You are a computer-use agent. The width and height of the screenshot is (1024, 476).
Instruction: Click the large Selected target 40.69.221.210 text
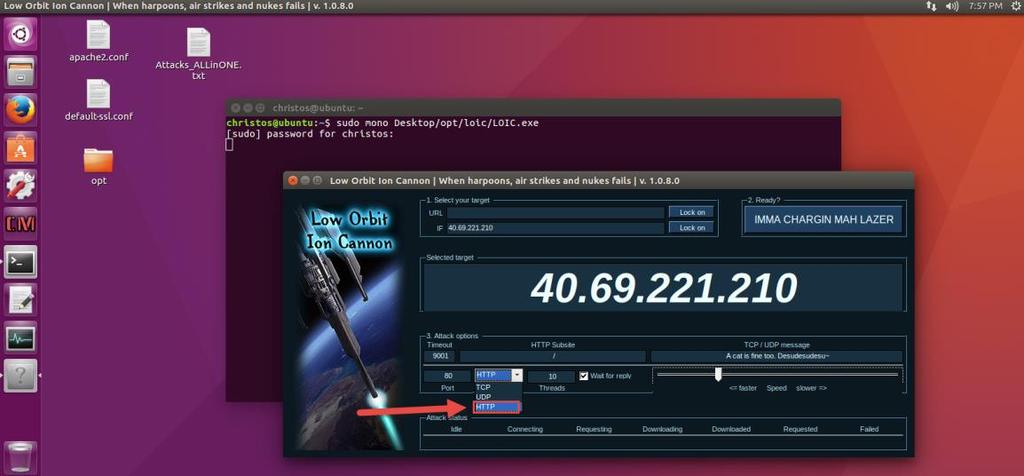(x=664, y=288)
